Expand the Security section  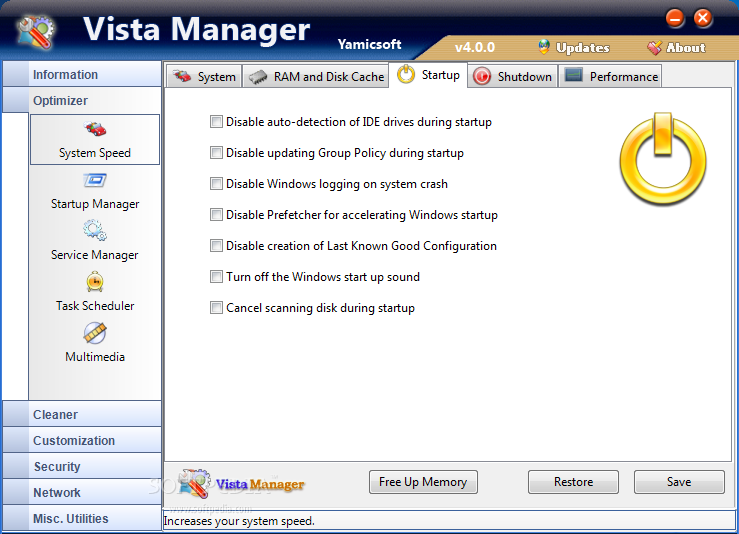82,466
